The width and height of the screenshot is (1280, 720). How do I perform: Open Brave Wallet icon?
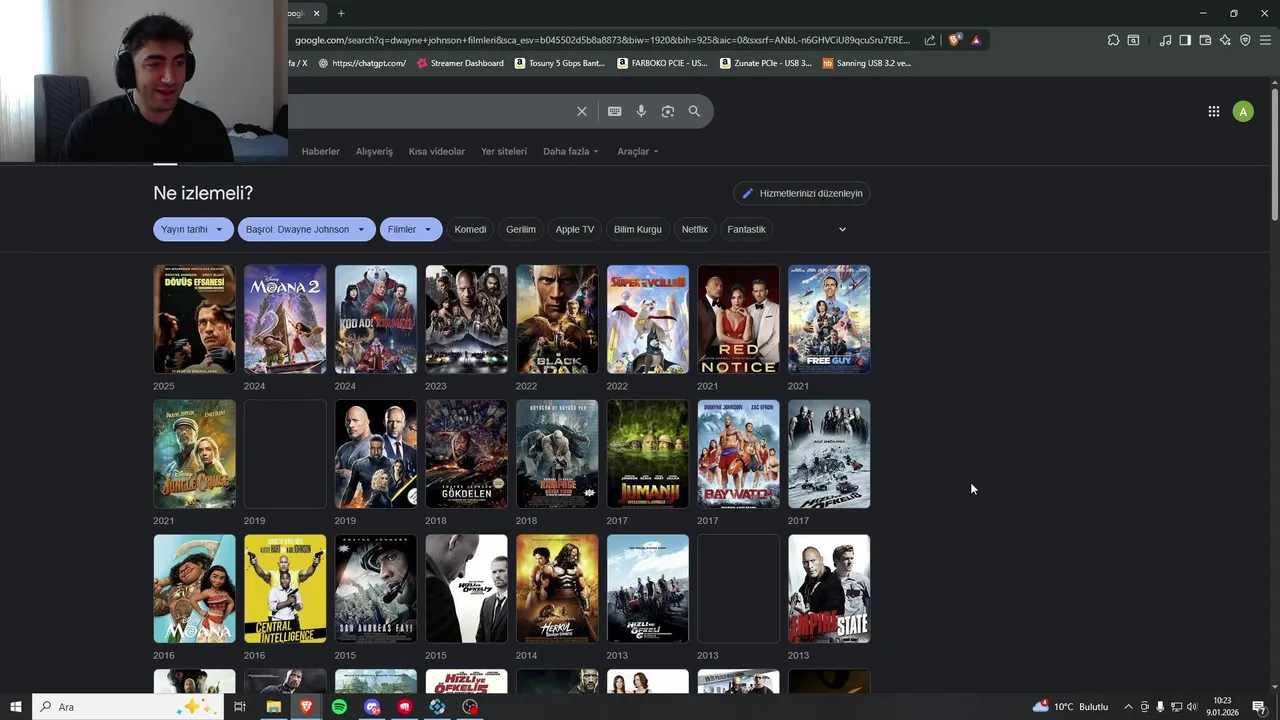(x=1205, y=40)
